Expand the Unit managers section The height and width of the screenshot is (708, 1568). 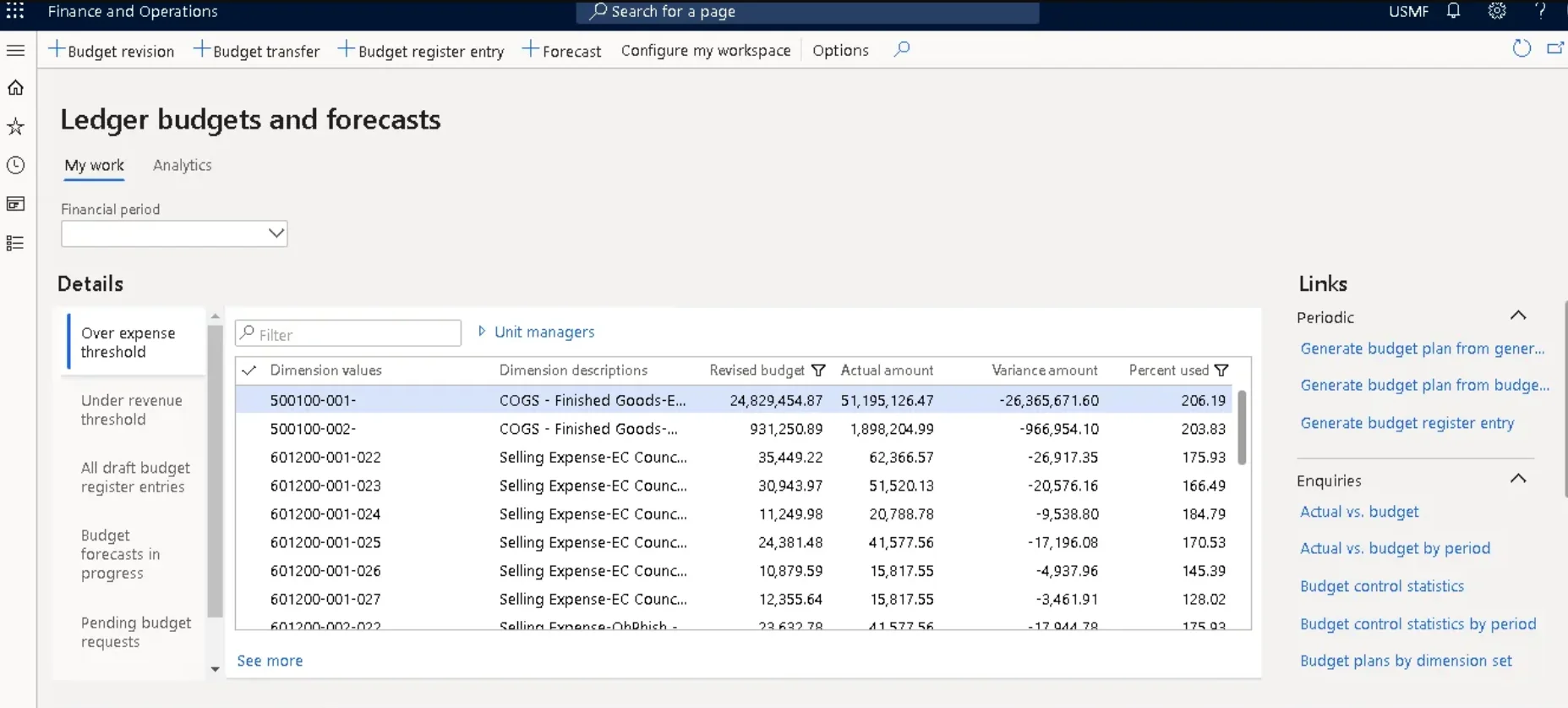[x=536, y=332]
